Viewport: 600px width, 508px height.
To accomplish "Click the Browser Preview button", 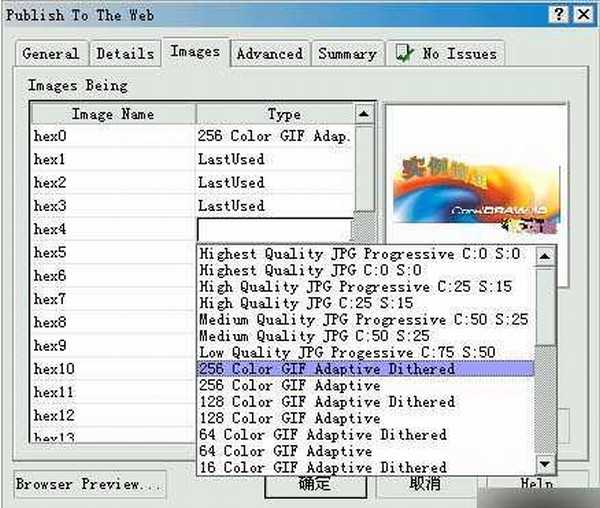I will pos(89,485).
